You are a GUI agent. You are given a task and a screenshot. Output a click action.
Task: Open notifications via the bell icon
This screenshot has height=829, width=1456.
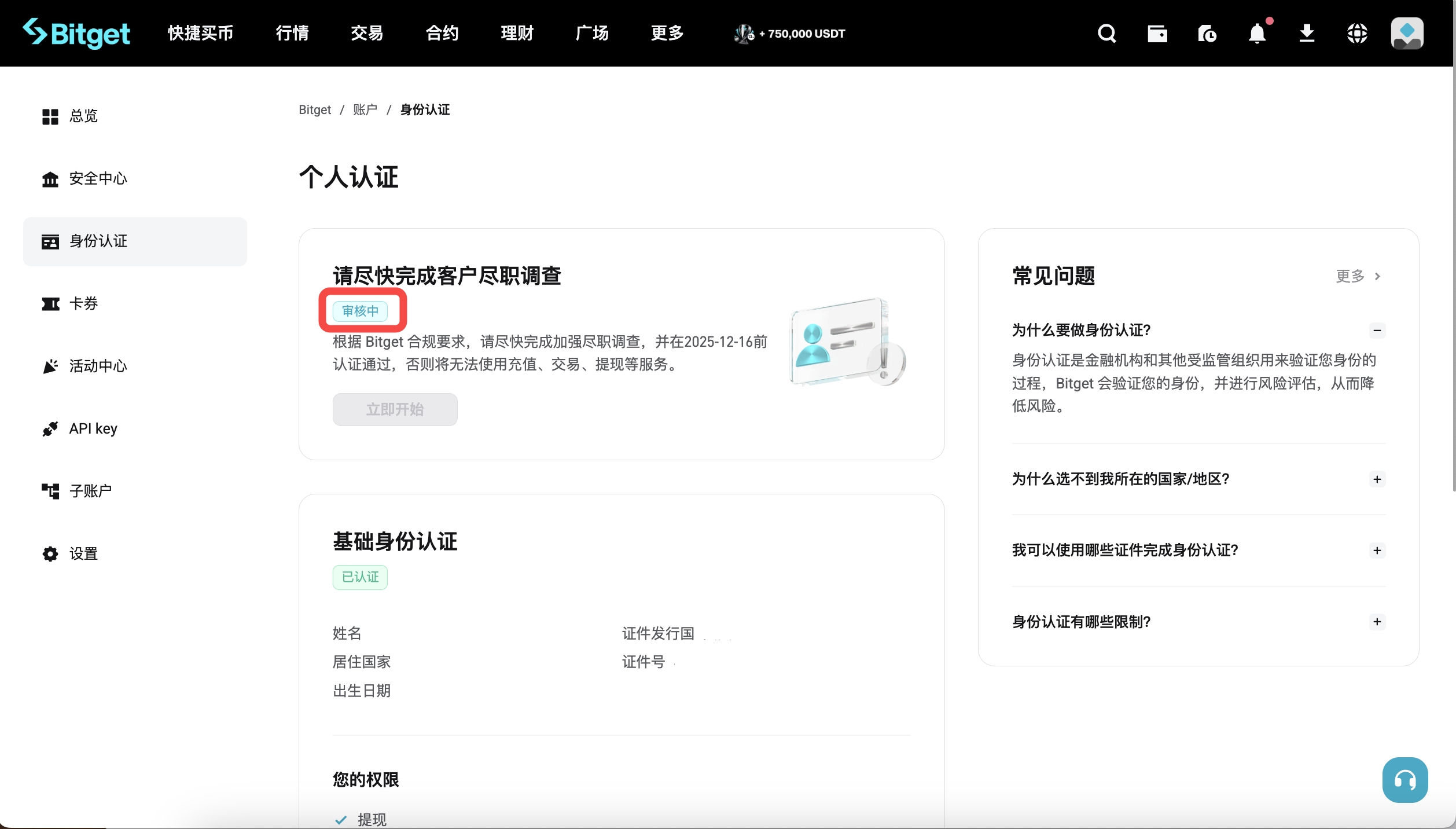tap(1257, 33)
